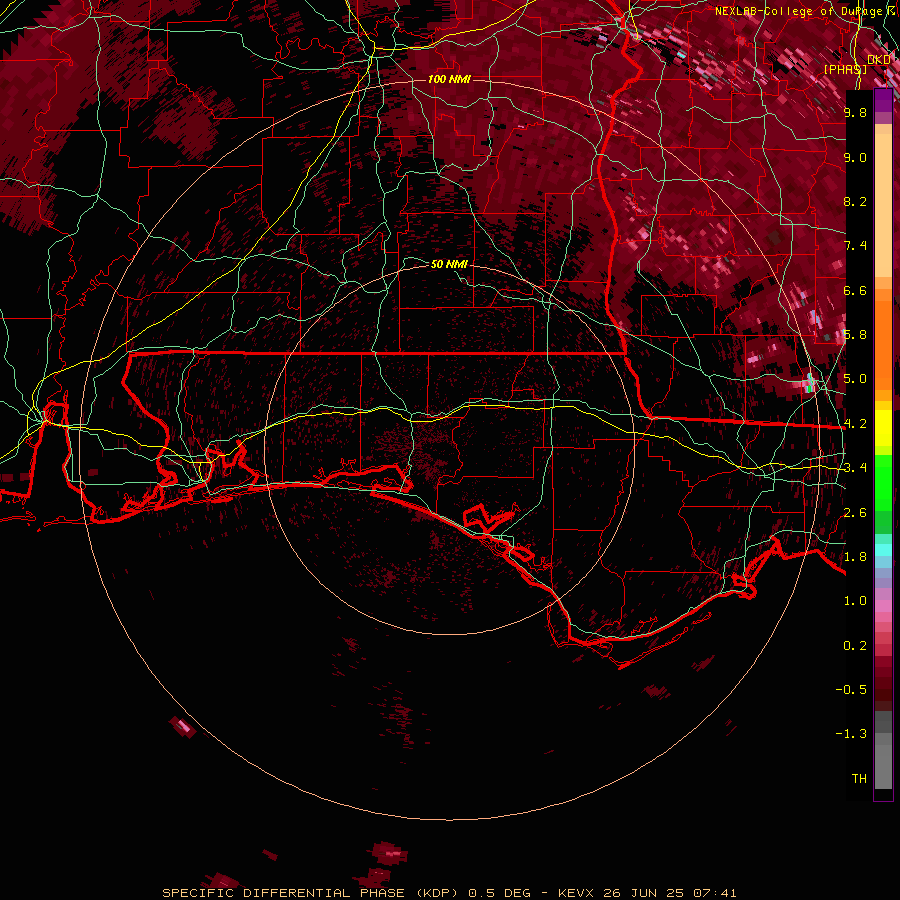Image resolution: width=900 pixels, height=900 pixels.
Task: Click the 5.8 value on the color scale
Action: point(855,335)
